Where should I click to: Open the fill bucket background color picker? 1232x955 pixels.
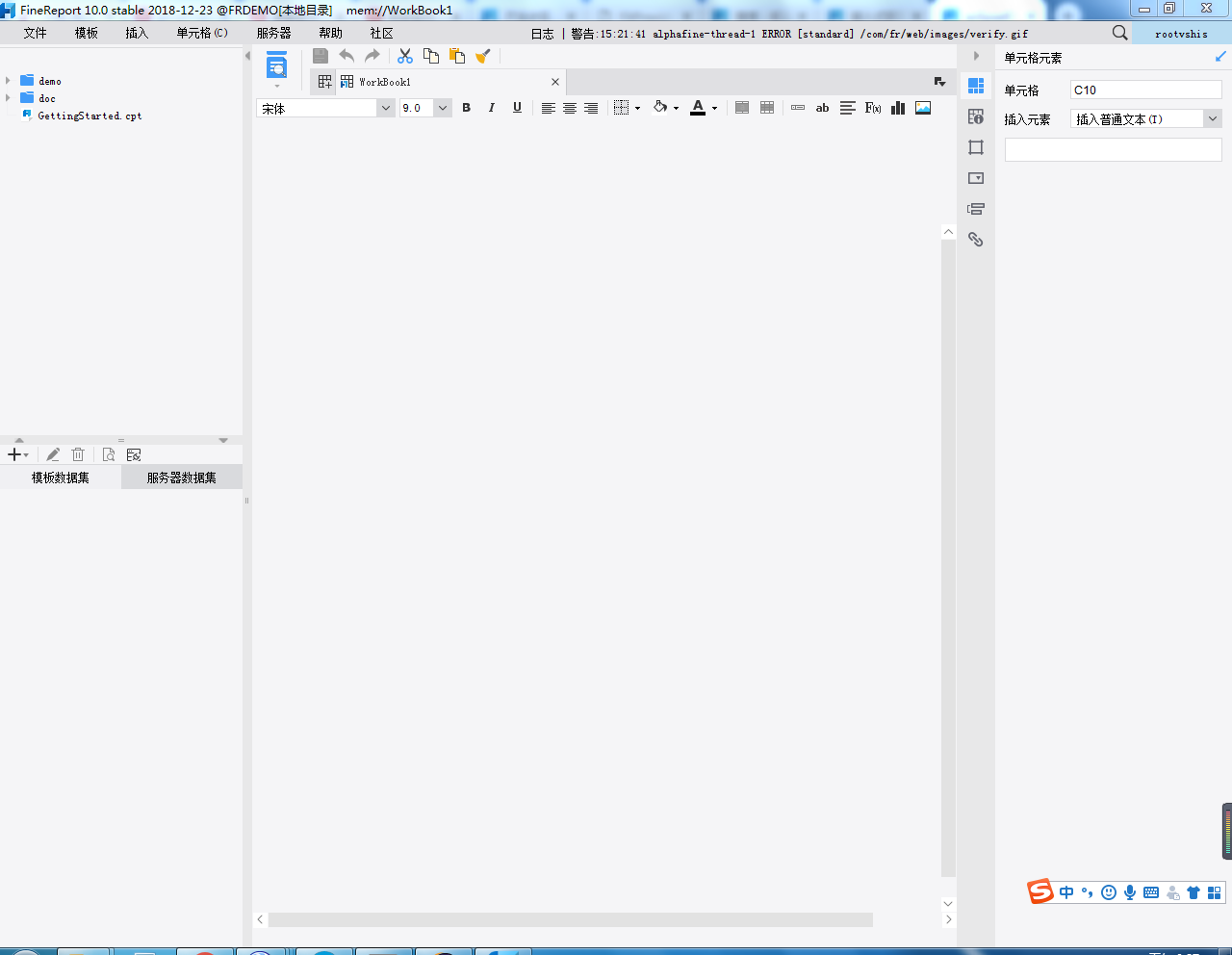[x=666, y=108]
